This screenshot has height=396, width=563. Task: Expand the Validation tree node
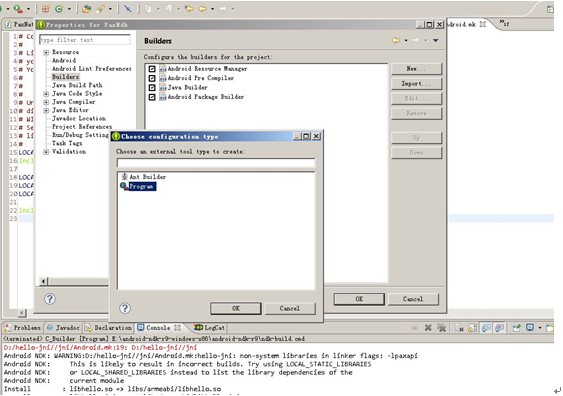tap(46, 152)
